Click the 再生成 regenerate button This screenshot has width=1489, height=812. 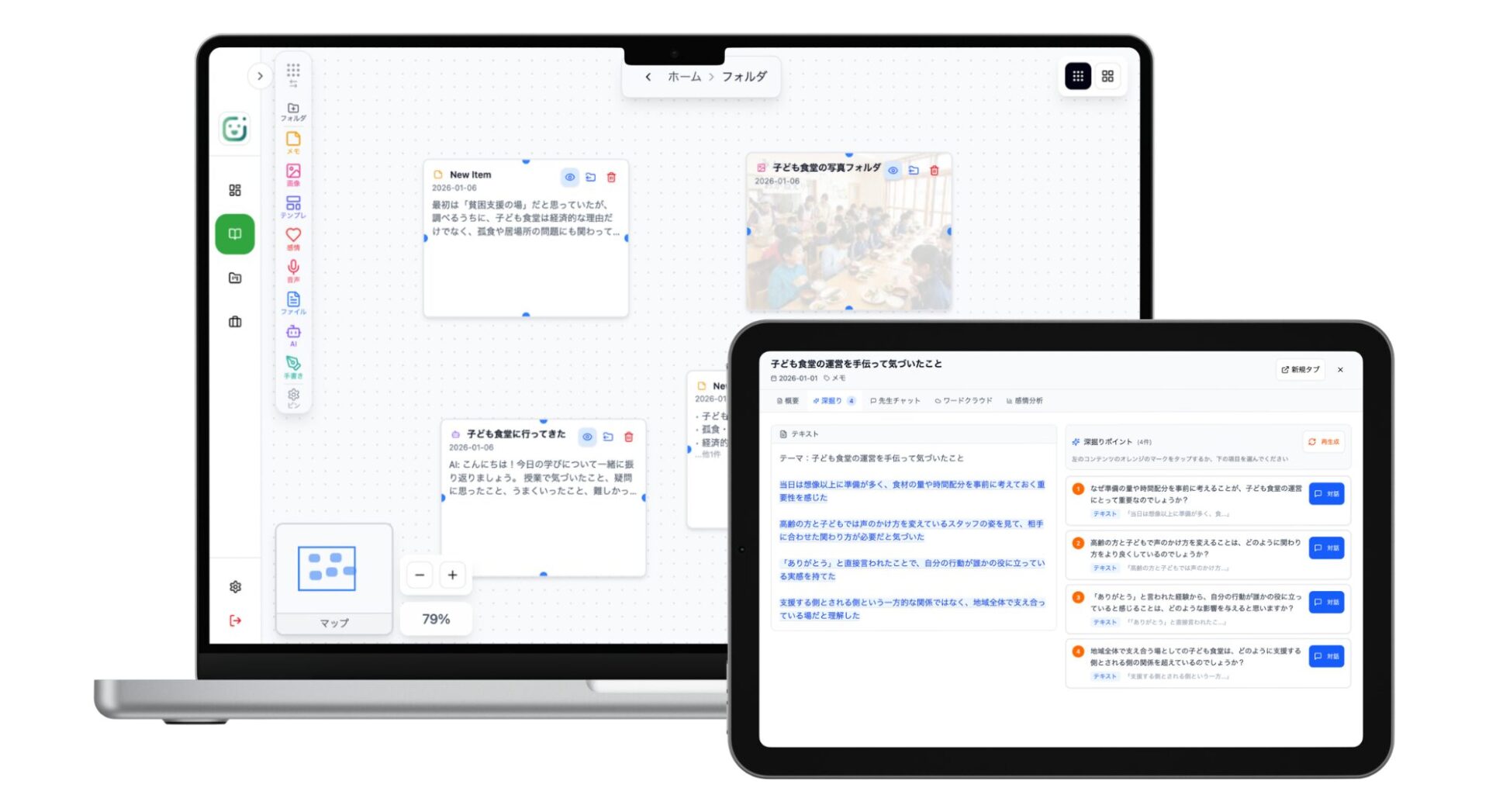(x=1324, y=442)
